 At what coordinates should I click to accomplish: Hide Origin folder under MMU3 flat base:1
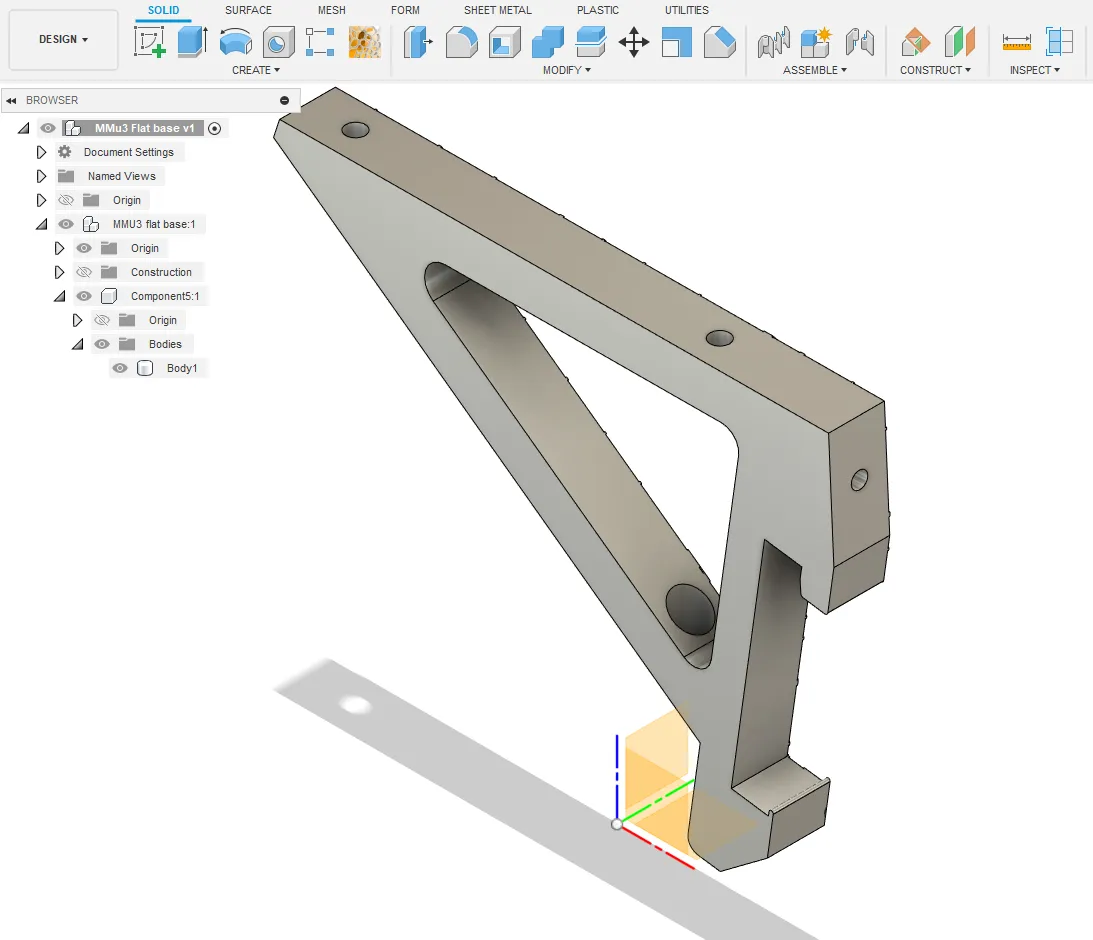(x=84, y=248)
